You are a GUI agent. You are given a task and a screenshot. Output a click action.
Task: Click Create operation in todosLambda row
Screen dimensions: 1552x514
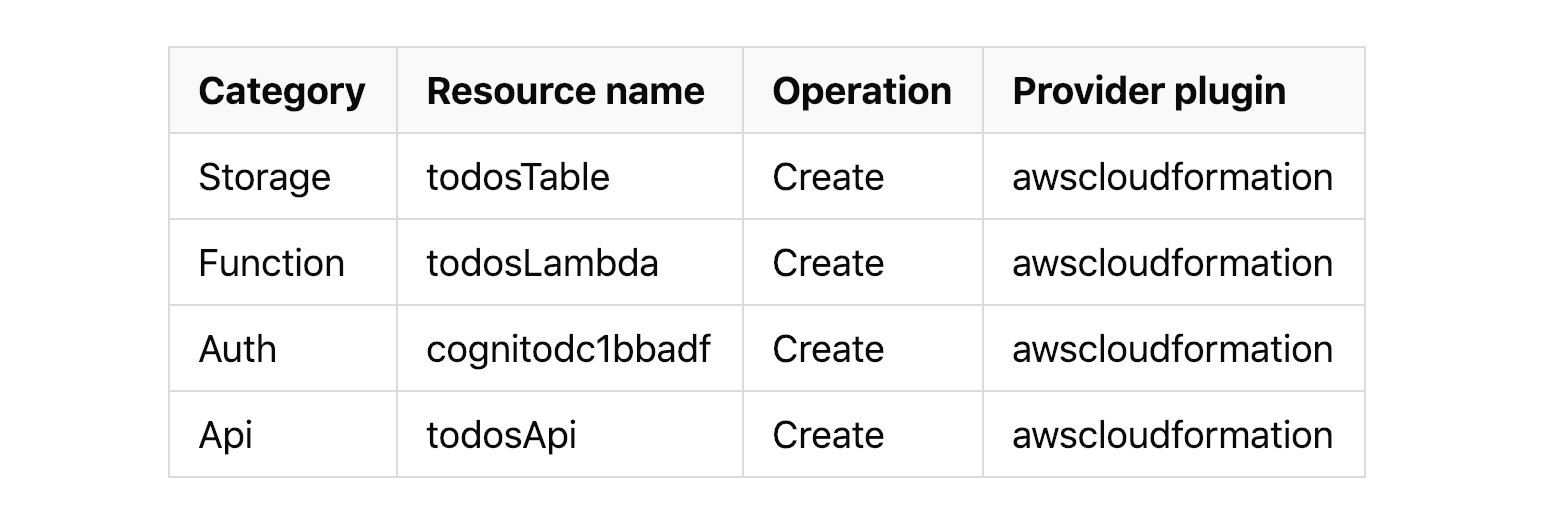tap(828, 263)
